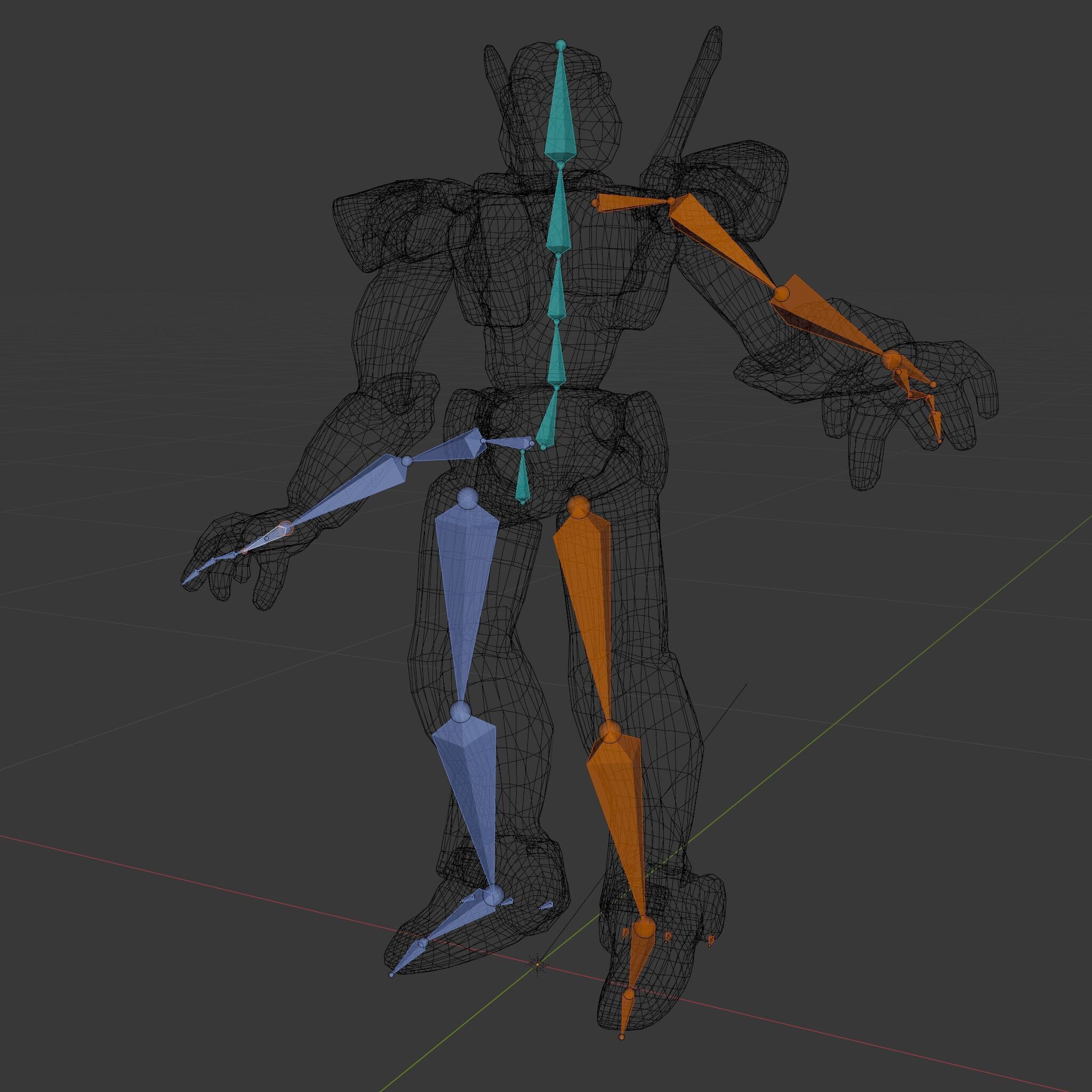The width and height of the screenshot is (1092, 1092).
Task: Click the blue knee joint sphere
Action: click(x=461, y=712)
